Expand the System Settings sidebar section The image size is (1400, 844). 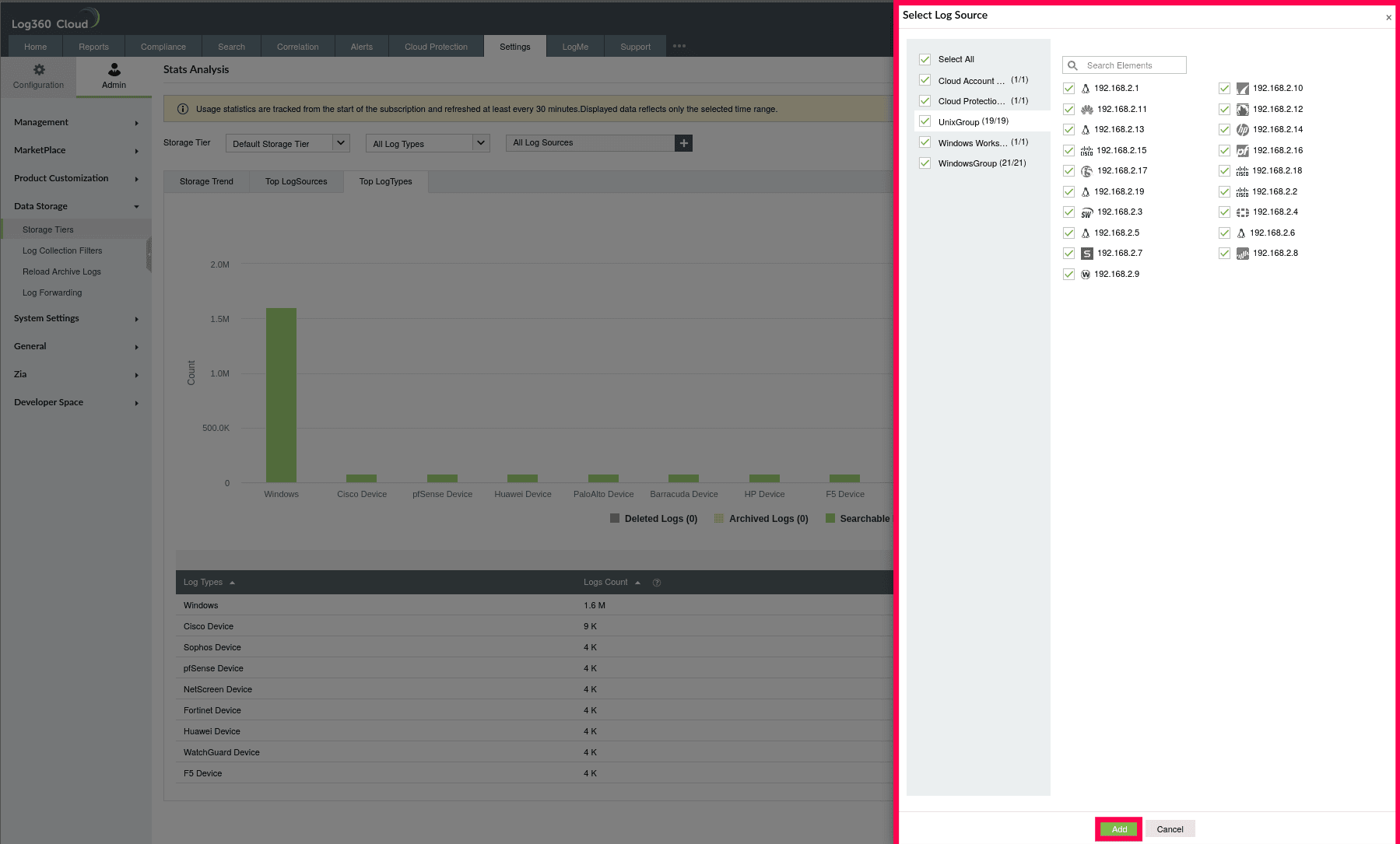[75, 318]
